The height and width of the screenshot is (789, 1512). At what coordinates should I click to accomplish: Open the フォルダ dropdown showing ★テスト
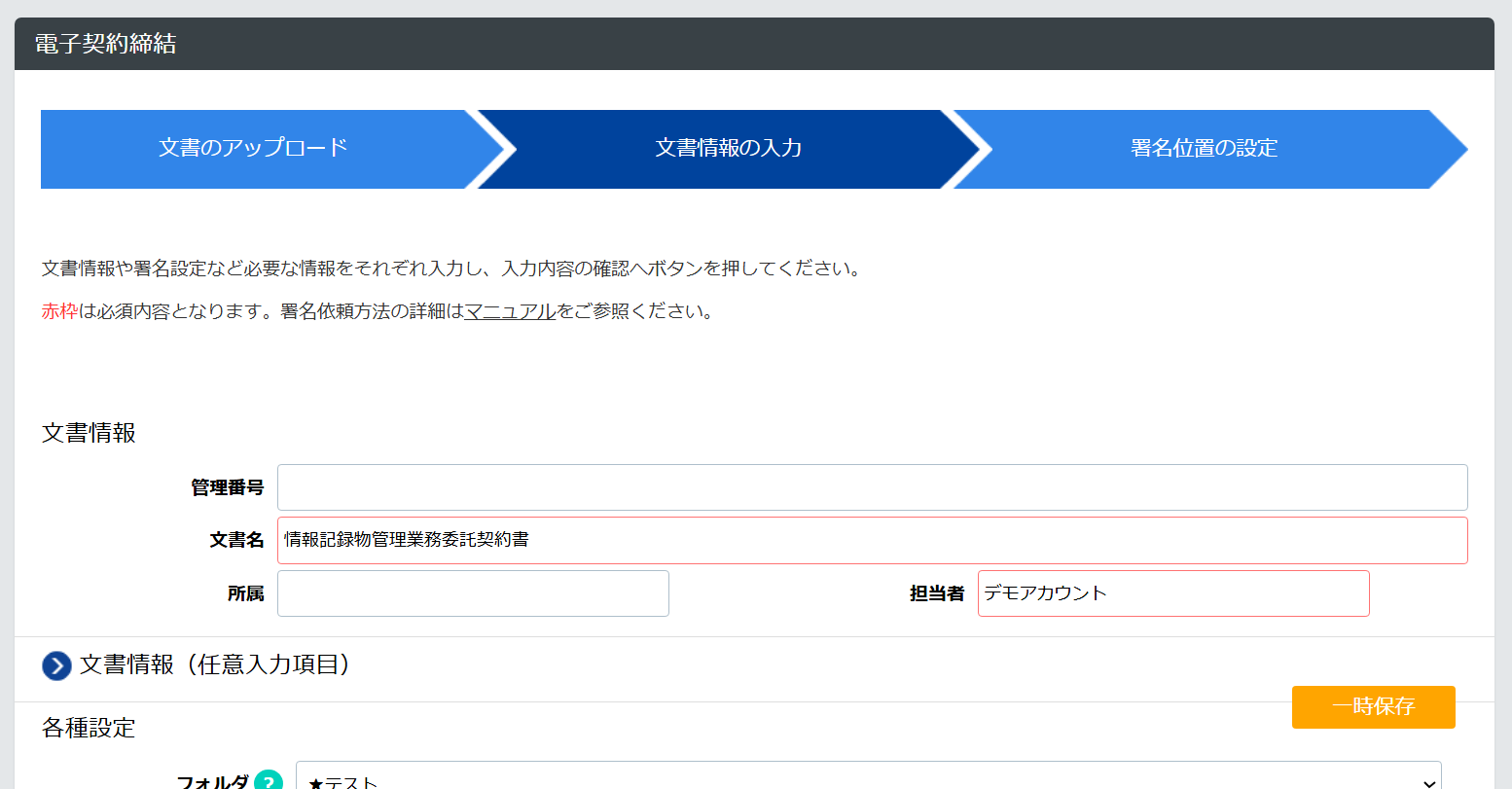856,779
